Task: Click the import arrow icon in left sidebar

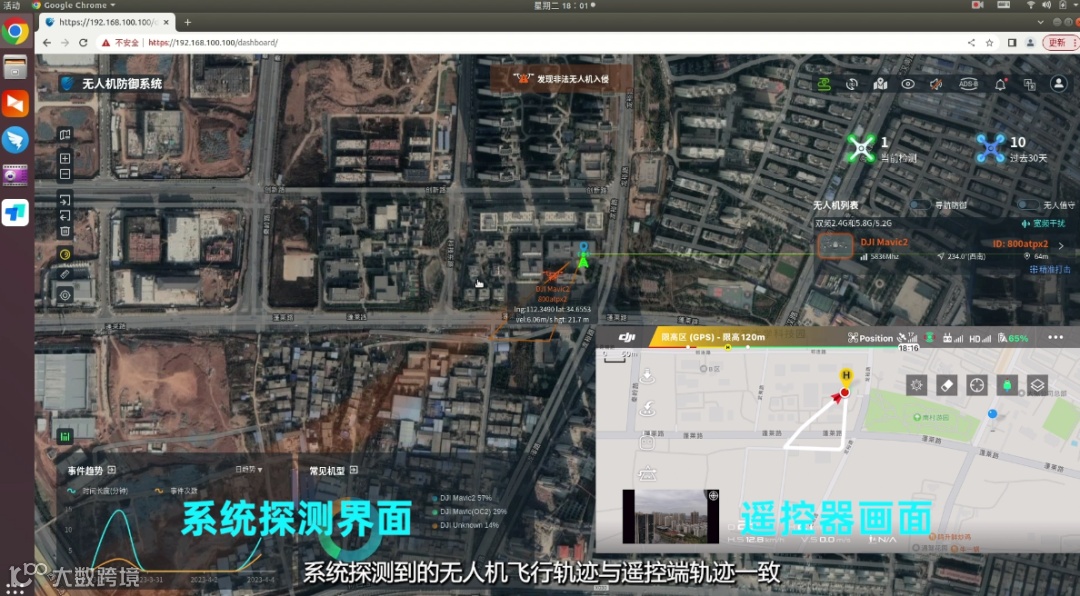Action: (x=65, y=201)
